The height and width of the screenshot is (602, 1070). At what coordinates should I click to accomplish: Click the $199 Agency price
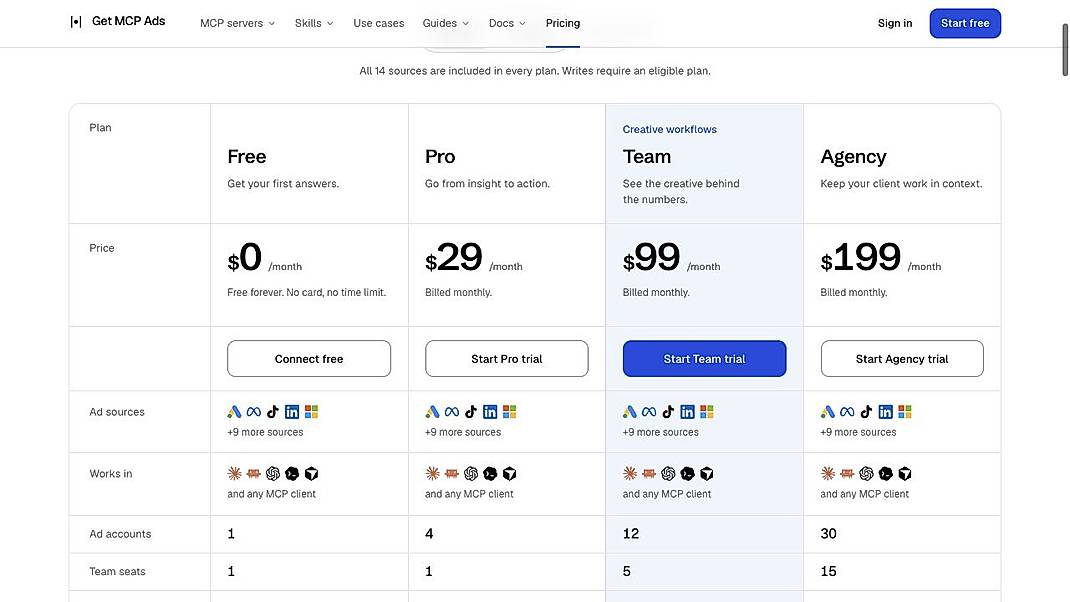[x=861, y=257]
